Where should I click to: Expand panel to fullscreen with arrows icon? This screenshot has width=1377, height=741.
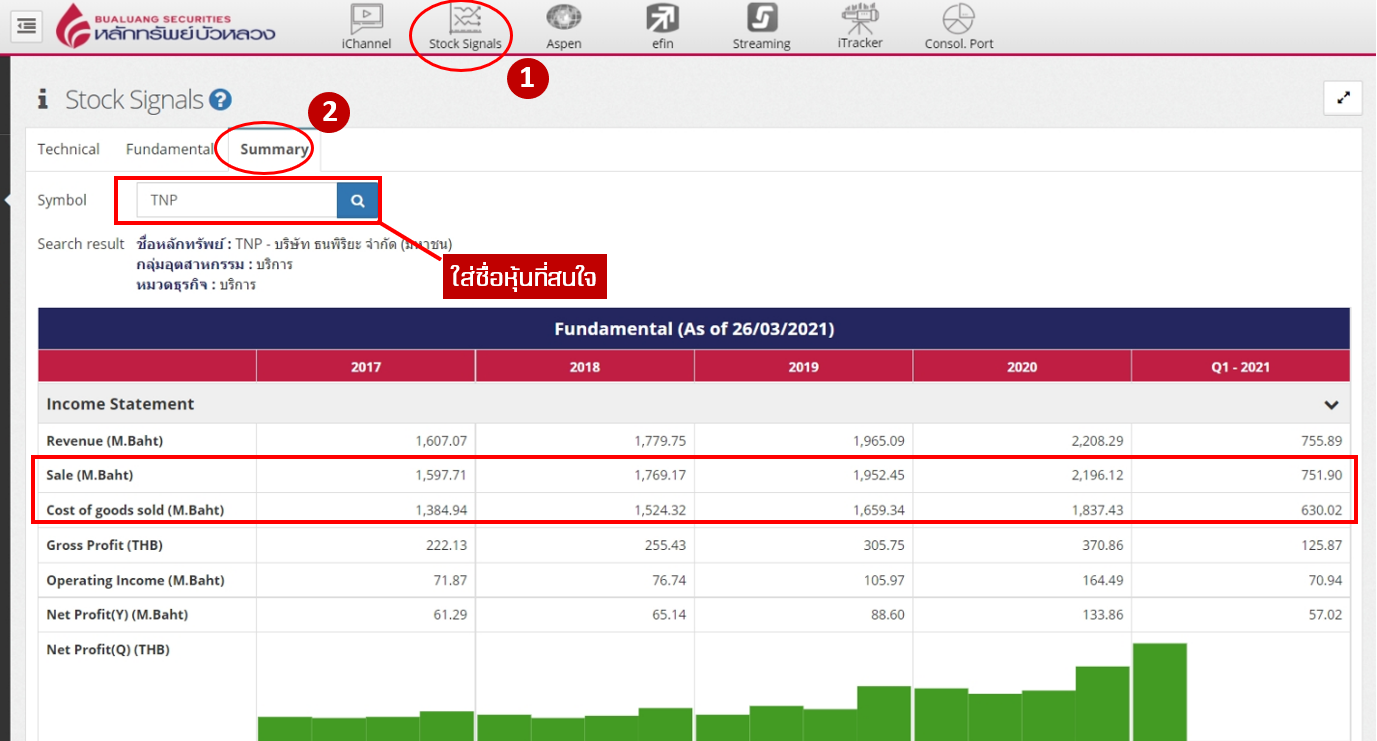[x=1343, y=98]
